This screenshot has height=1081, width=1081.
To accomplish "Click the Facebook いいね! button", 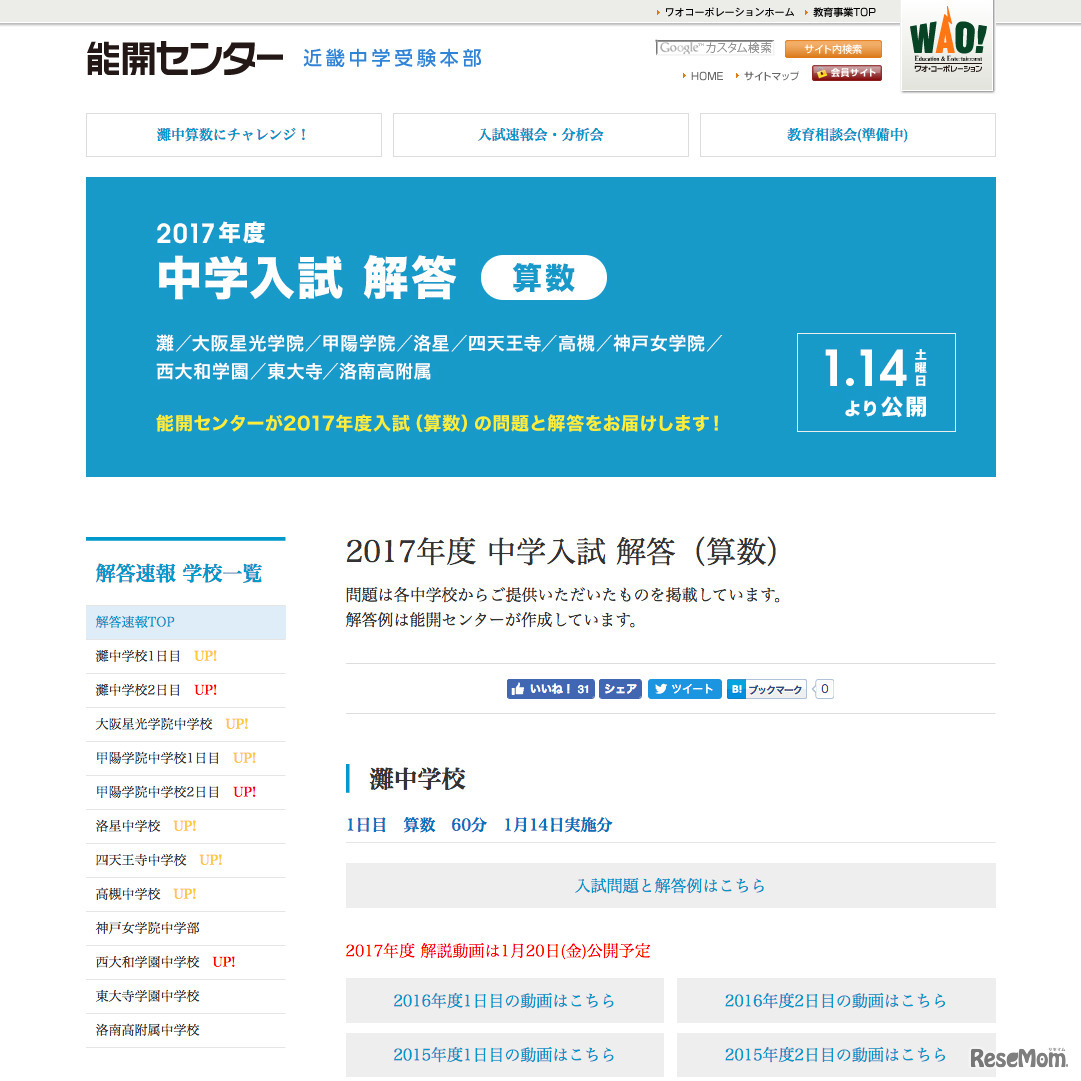I will 550,689.
